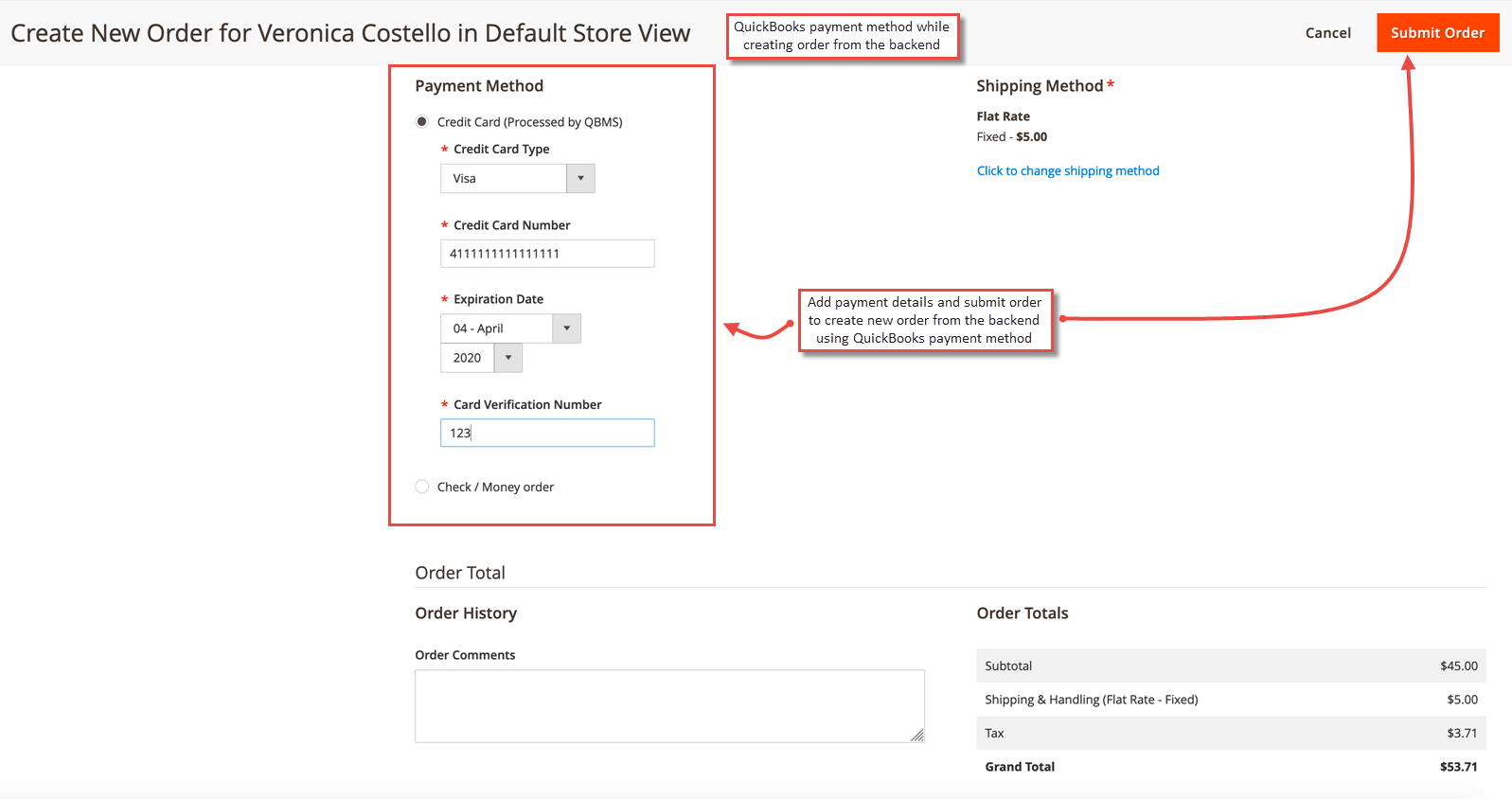Click the Shipping & Handling (Flat Rate - Fixed) row

coord(1231,700)
